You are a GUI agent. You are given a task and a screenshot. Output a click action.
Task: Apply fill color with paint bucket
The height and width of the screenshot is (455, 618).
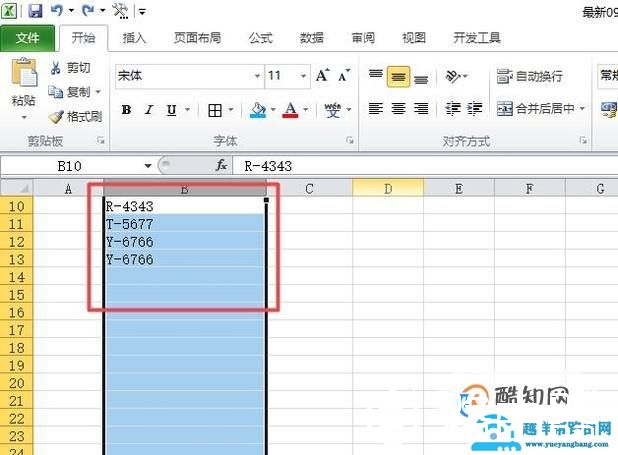pos(258,110)
